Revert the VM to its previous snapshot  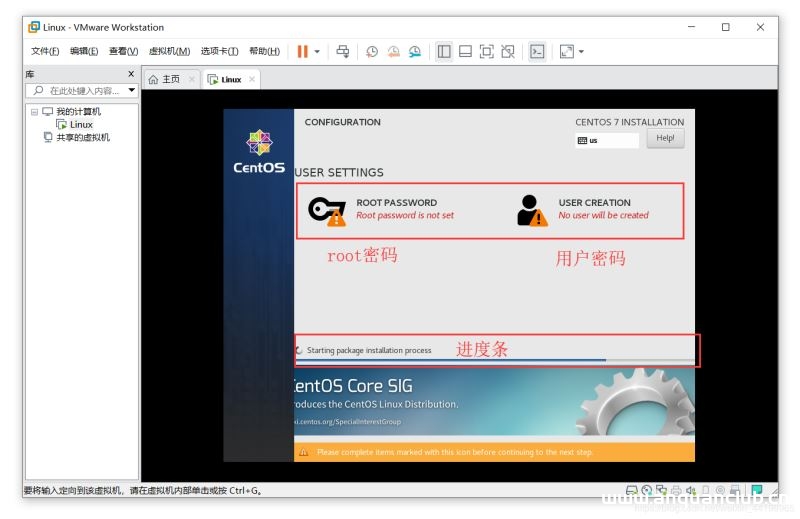click(x=393, y=51)
